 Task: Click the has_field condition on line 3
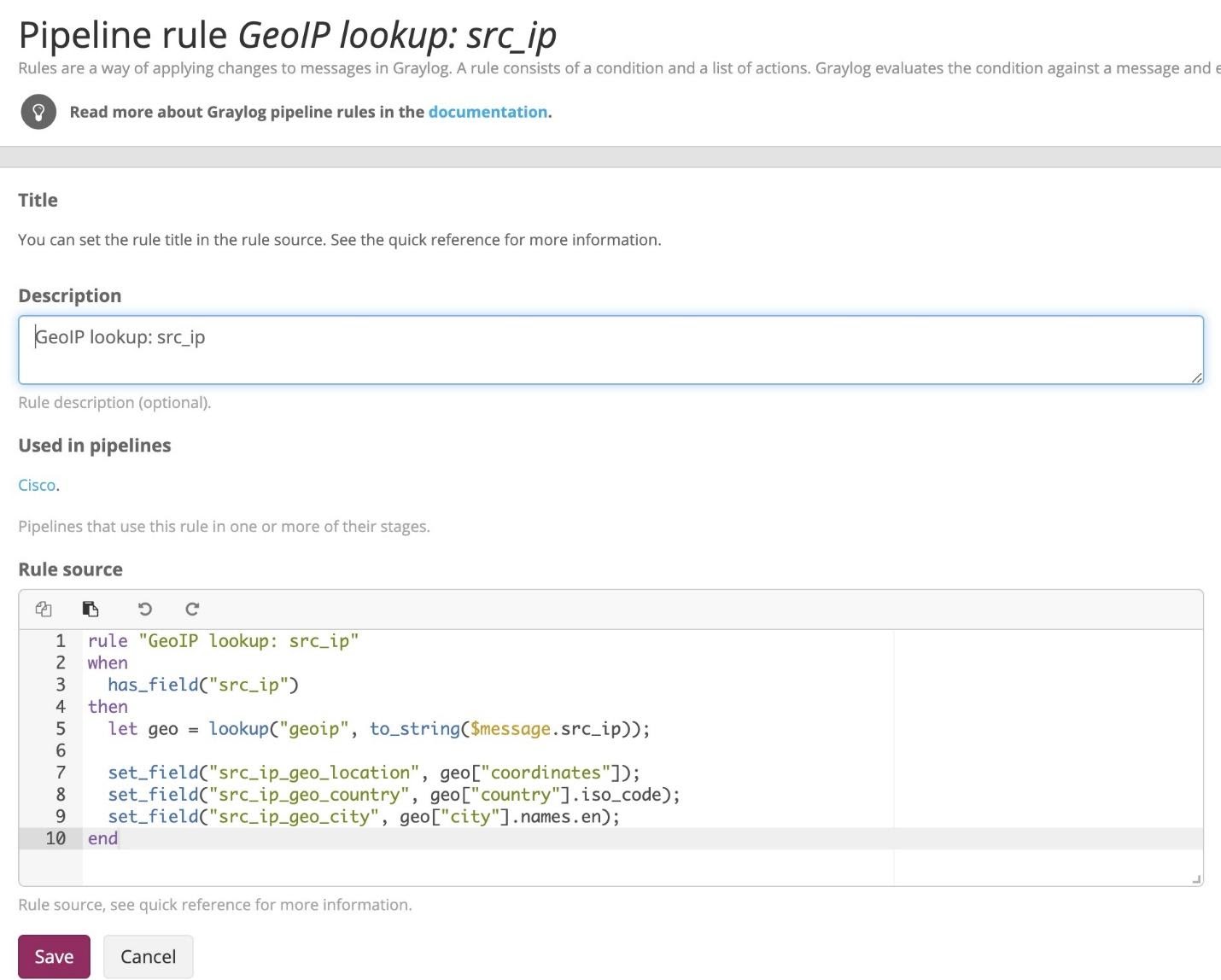tap(201, 684)
